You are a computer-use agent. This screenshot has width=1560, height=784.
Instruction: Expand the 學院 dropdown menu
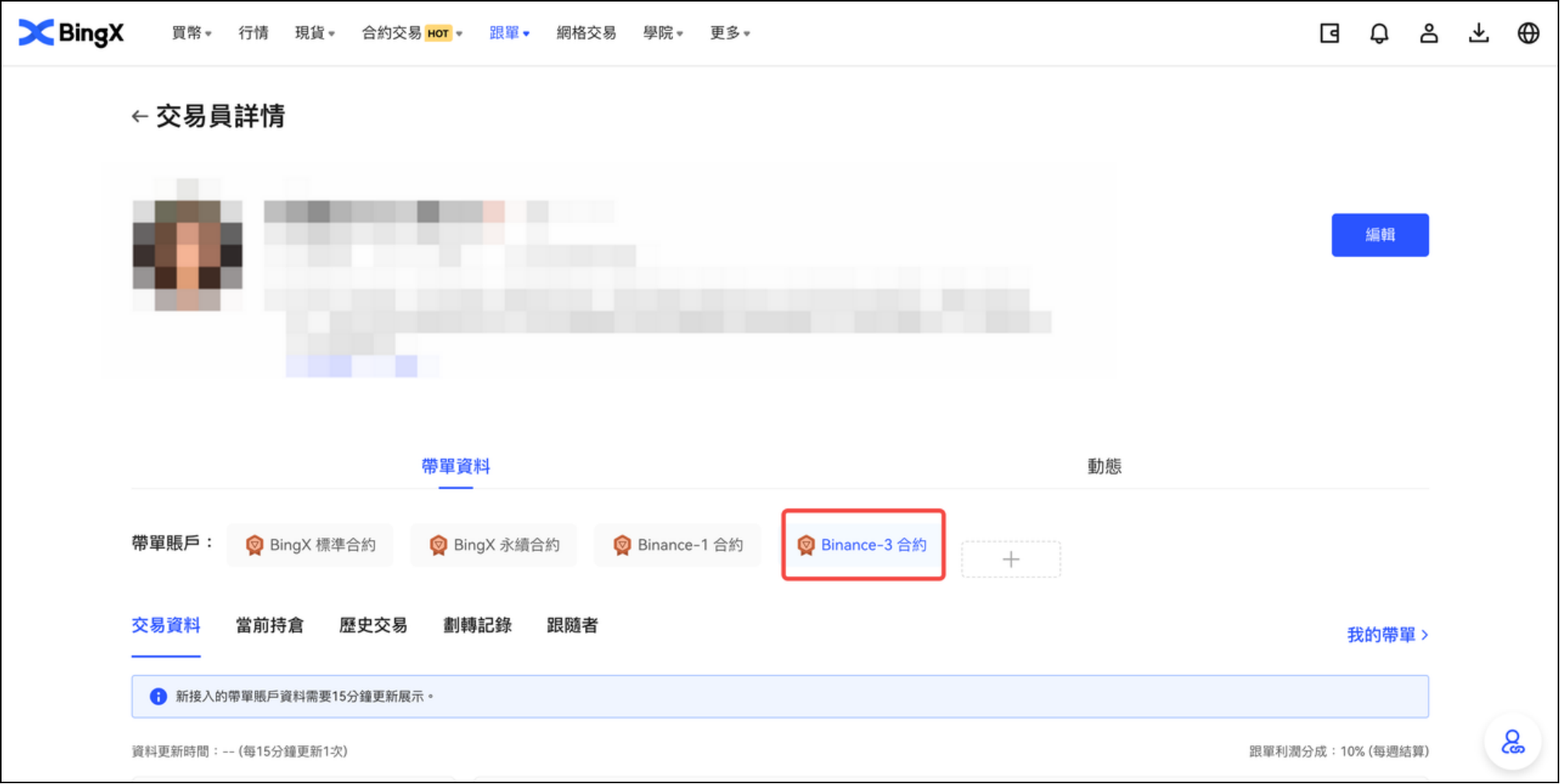[x=663, y=33]
